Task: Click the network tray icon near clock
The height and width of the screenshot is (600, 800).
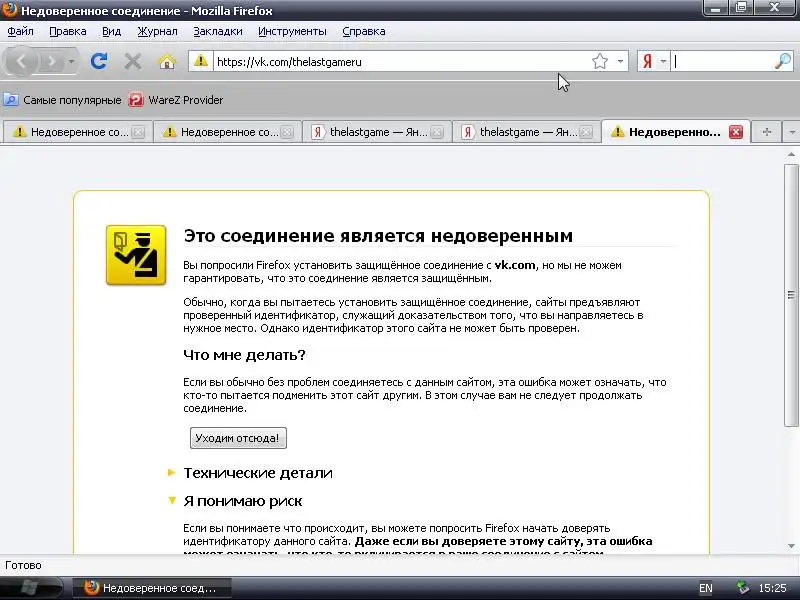Action: (x=743, y=588)
